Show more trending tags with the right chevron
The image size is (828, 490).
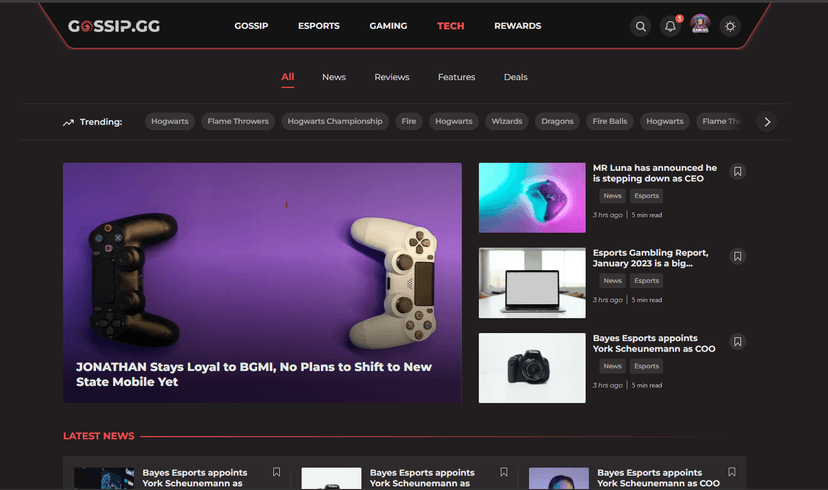click(x=767, y=122)
